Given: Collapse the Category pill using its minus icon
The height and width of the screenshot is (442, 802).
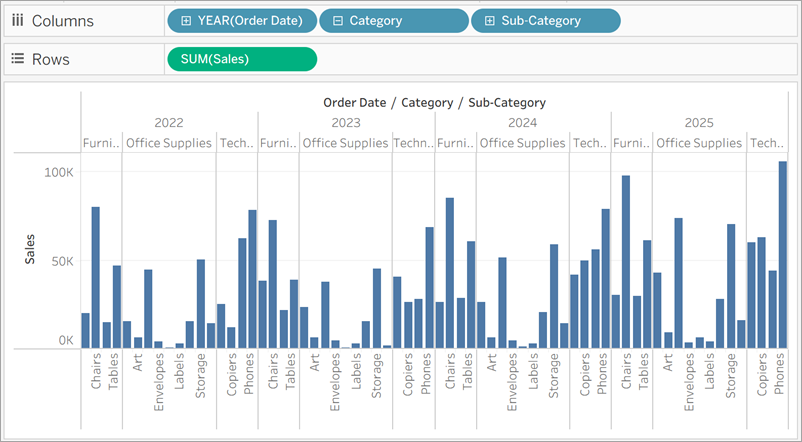Looking at the screenshot, I should (337, 20).
